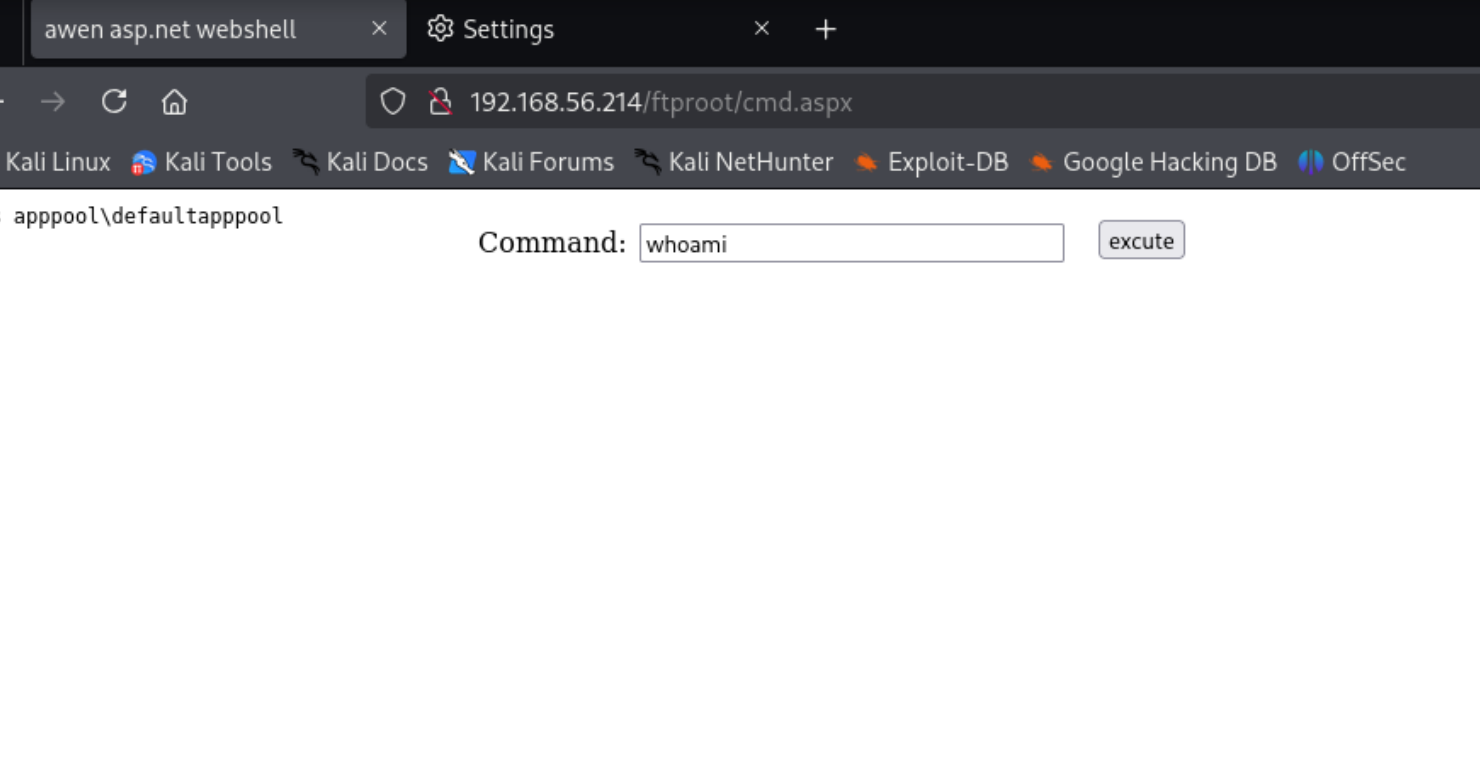Click the reload page icon
Viewport: 1480px width, 764px height.
pos(114,101)
